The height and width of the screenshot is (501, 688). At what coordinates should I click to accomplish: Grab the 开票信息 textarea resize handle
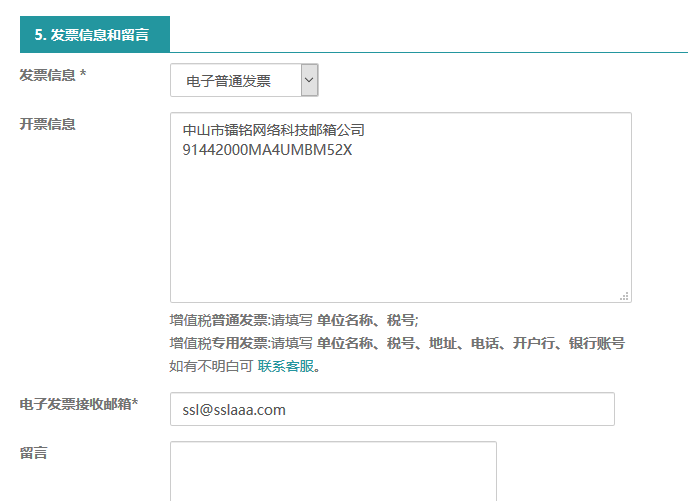click(624, 296)
